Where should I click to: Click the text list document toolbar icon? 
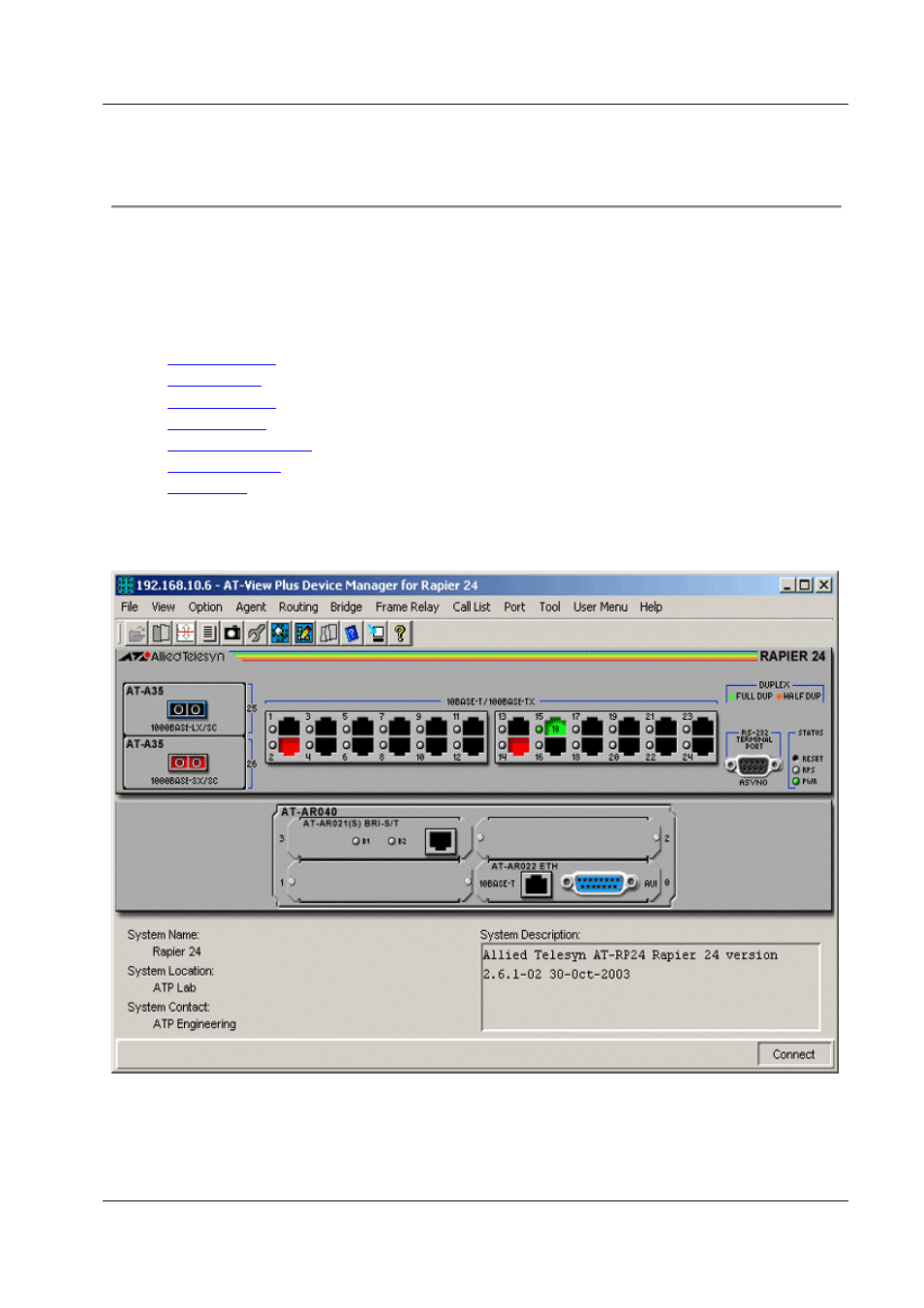coord(208,634)
